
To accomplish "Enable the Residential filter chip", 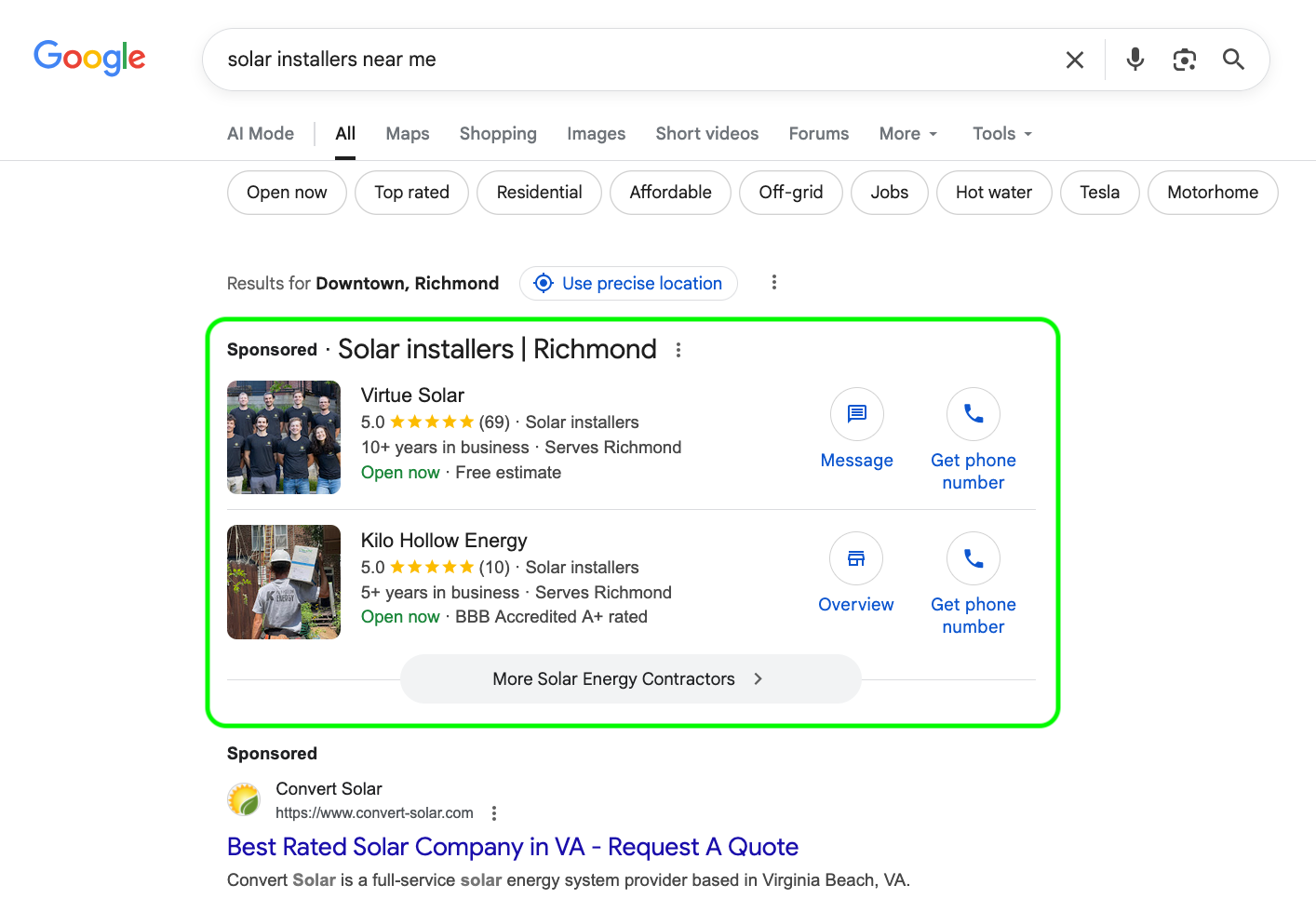I will (x=539, y=193).
